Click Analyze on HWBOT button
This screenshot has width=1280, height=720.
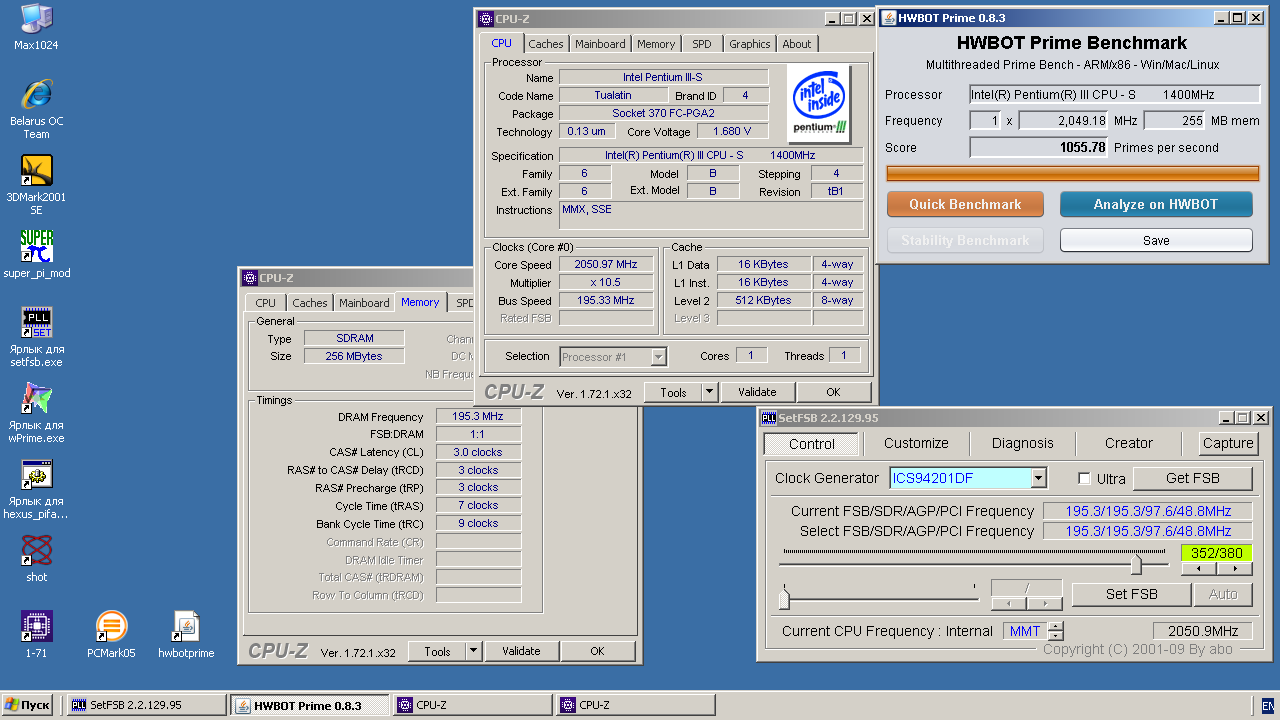1156,204
